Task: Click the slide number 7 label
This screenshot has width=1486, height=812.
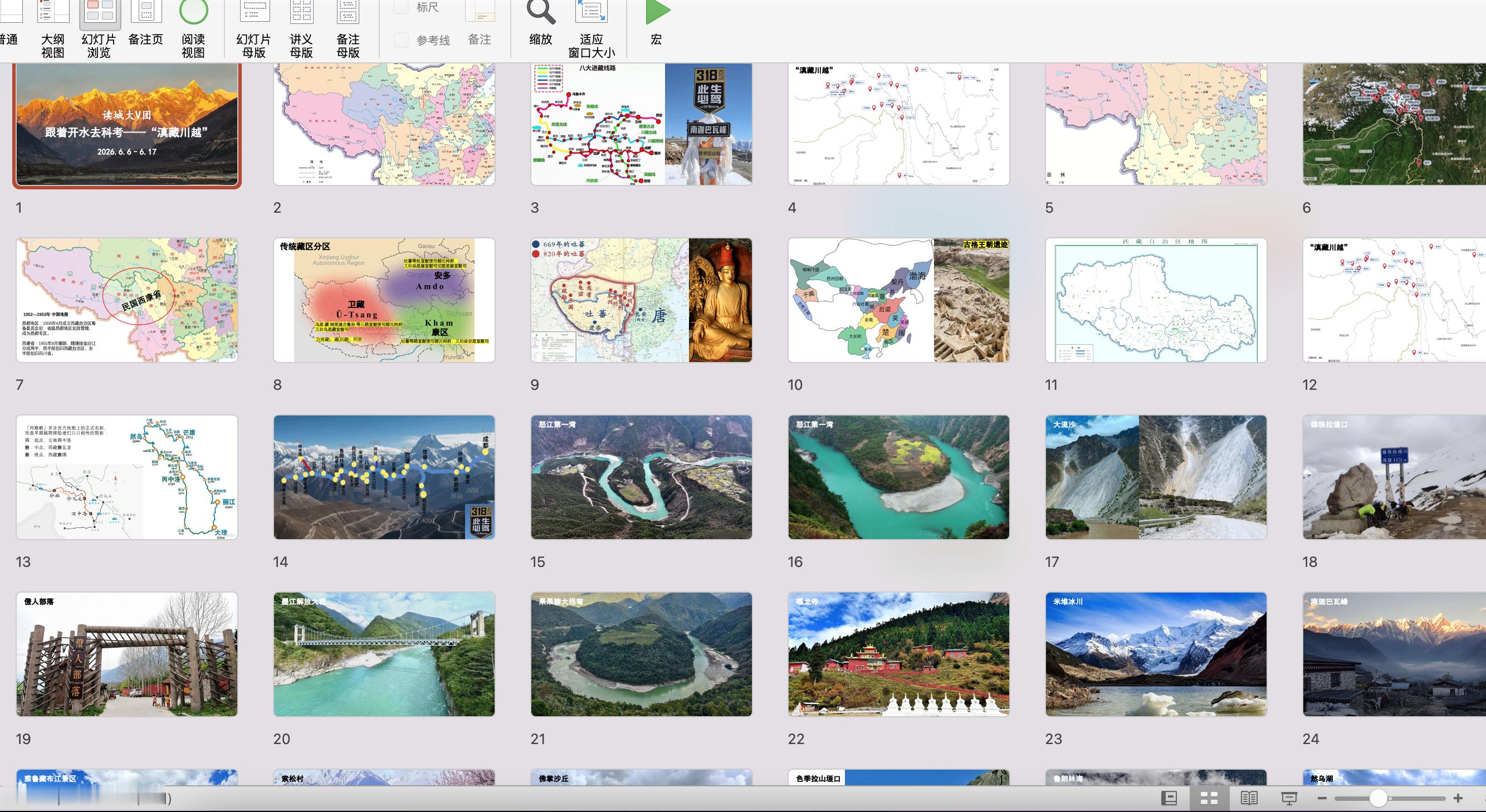Action: click(x=19, y=385)
